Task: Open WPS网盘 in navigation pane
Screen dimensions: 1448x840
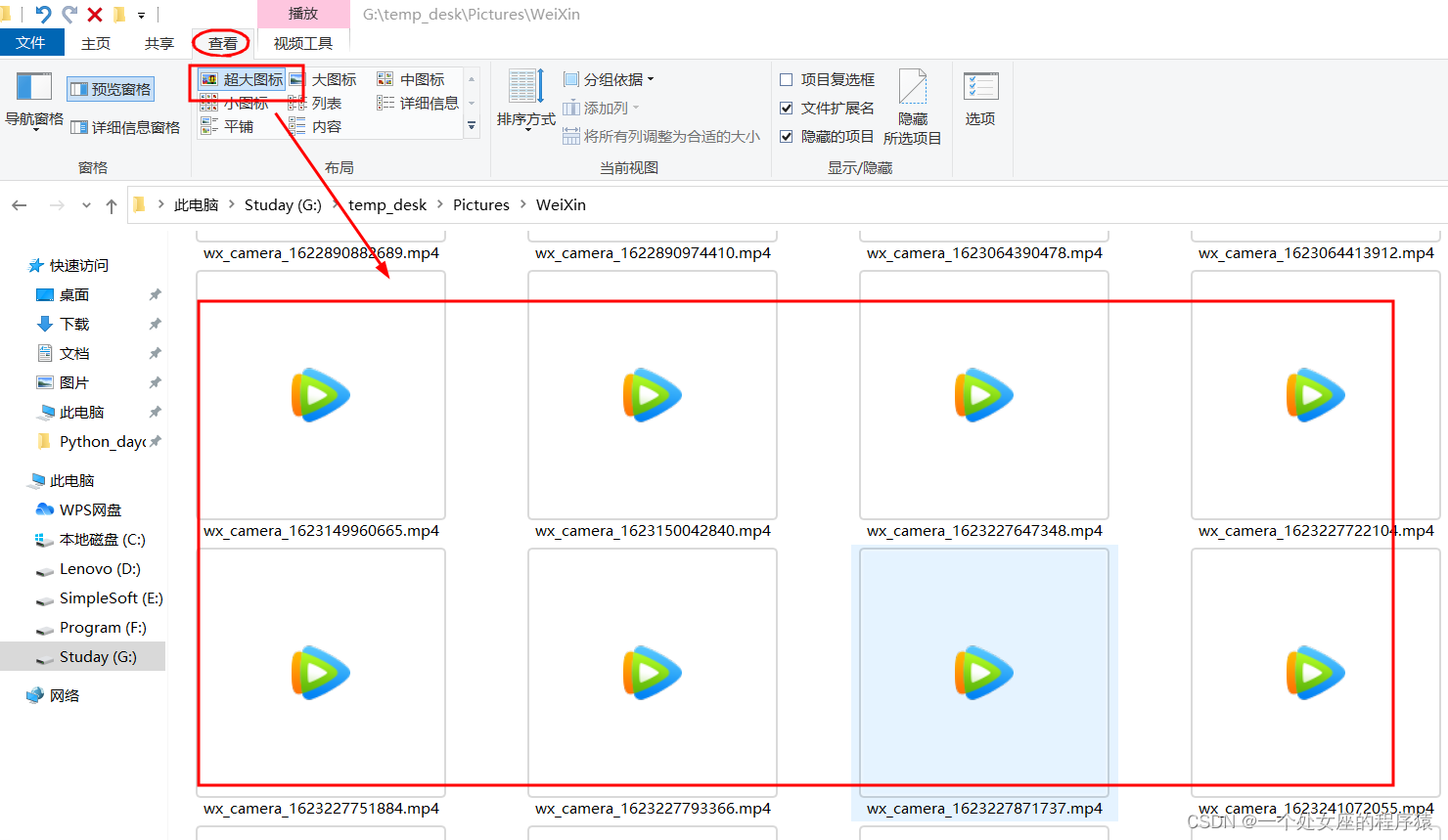Action: point(78,509)
